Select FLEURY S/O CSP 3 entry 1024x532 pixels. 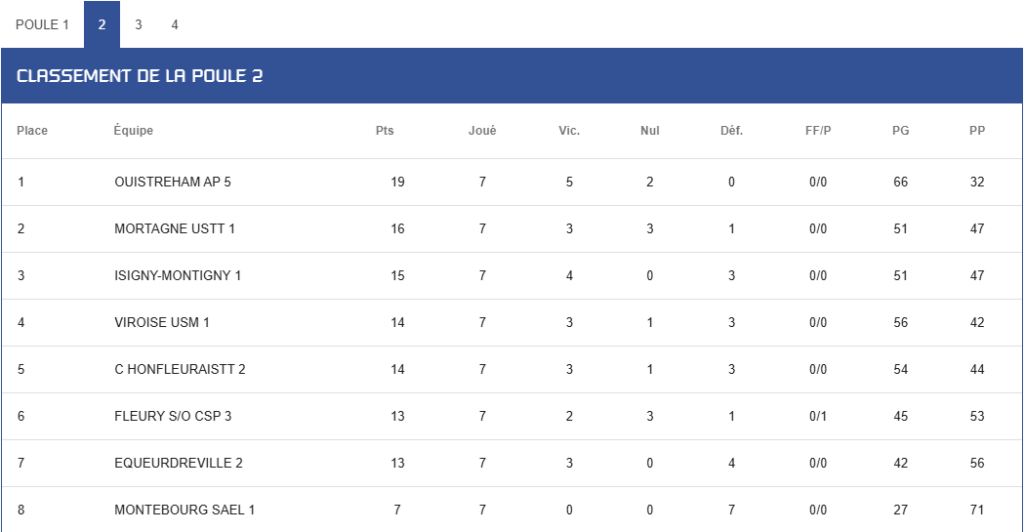coord(173,416)
